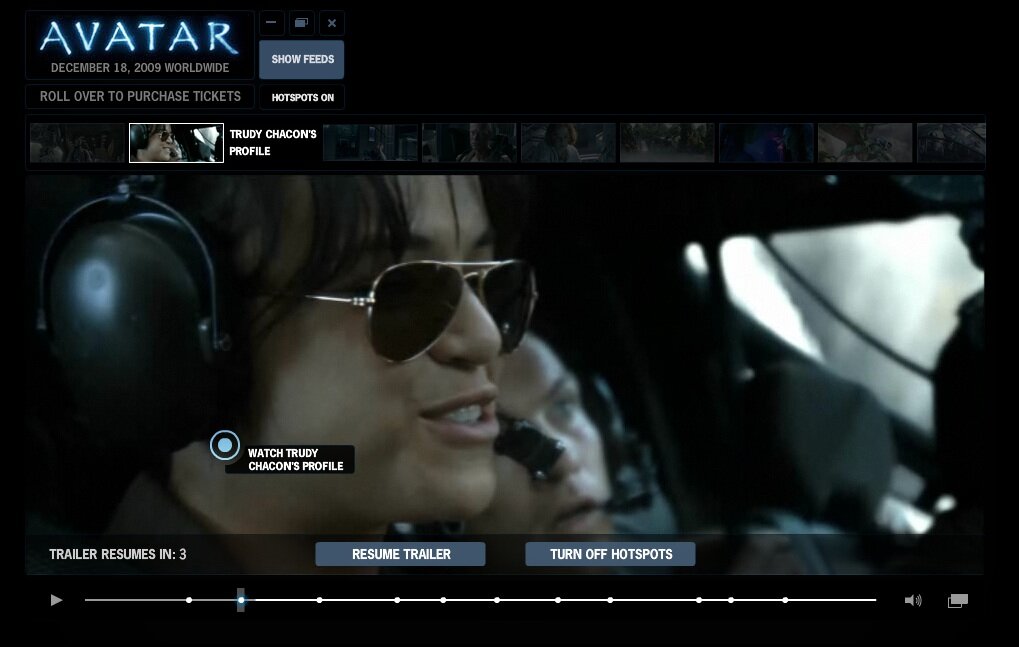Jump to the ninth timeline dot marker
The image size is (1019, 647).
[699, 600]
